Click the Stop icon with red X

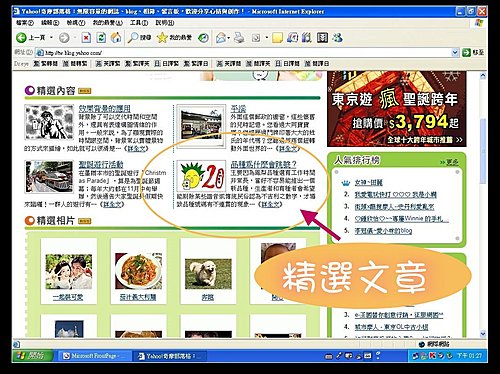coord(86,38)
